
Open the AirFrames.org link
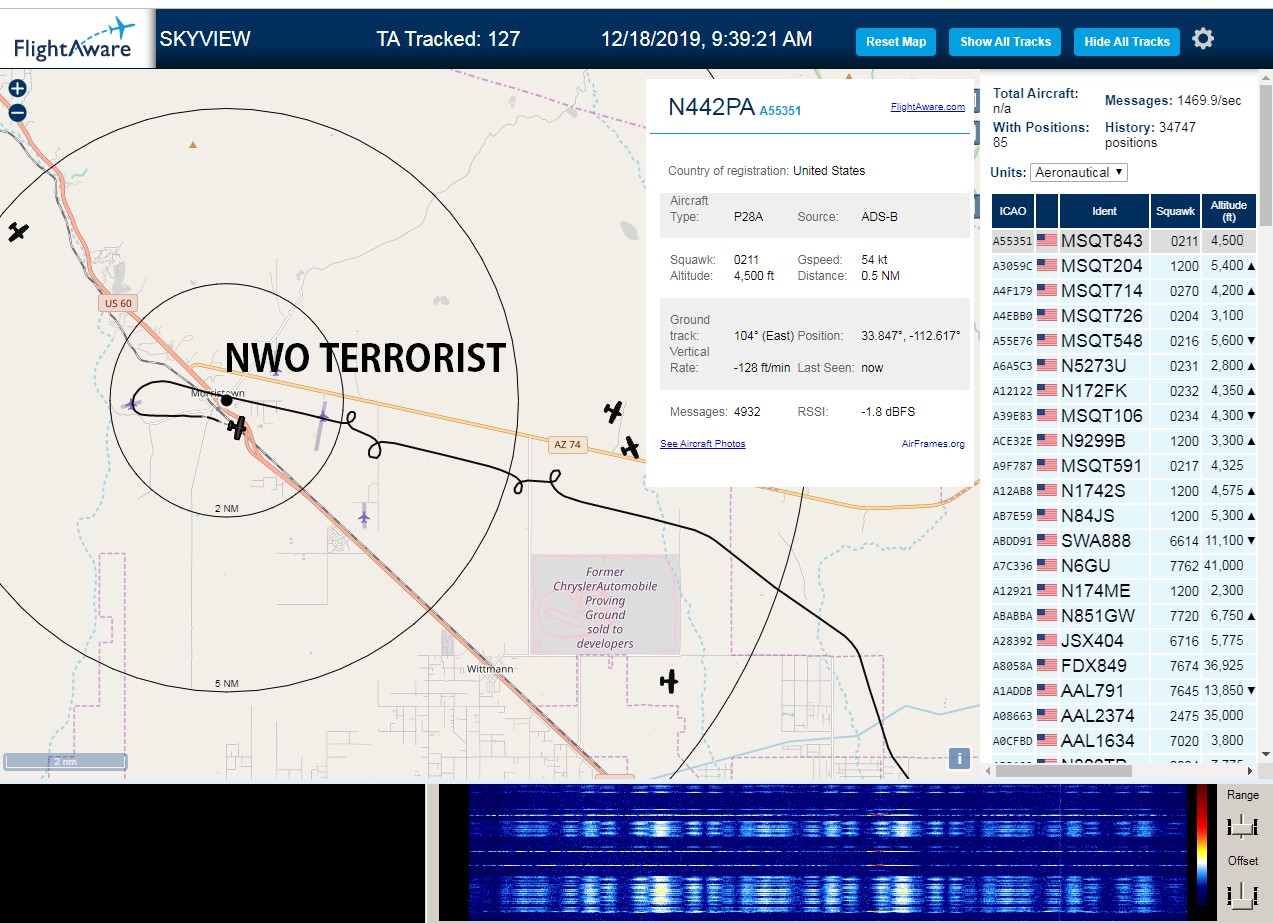click(933, 444)
